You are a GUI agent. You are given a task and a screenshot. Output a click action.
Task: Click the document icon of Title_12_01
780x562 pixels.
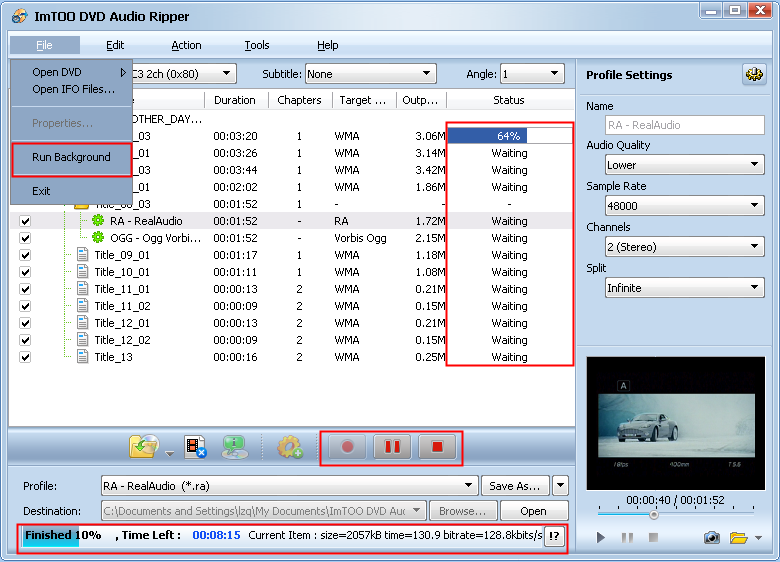click(83, 322)
